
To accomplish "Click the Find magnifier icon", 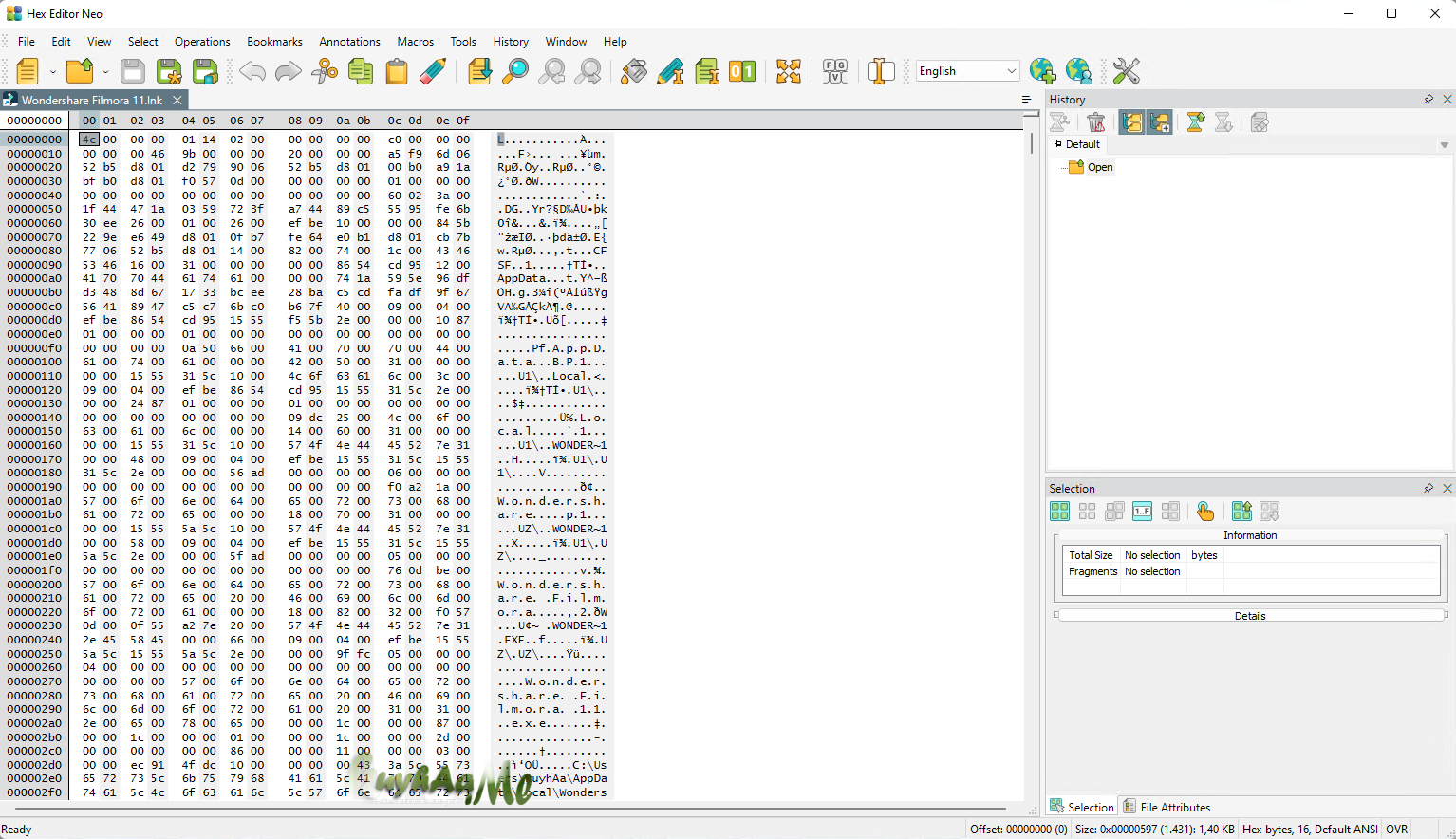I will [x=515, y=71].
